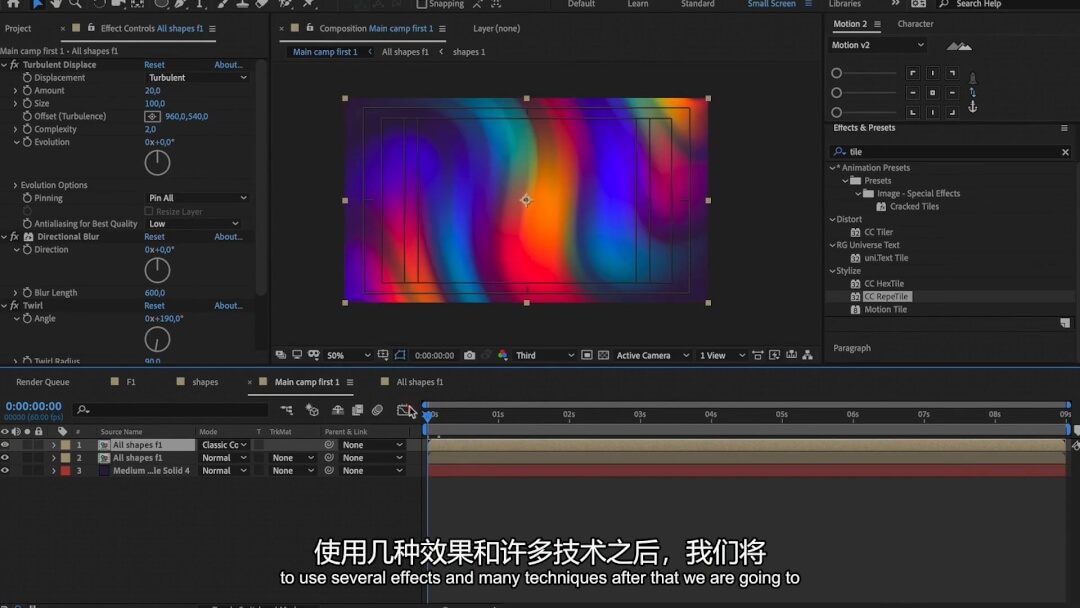Viewport: 1080px width, 608px height.
Task: Toggle the lock on Effect Controls panel
Action: [x=91, y=28]
